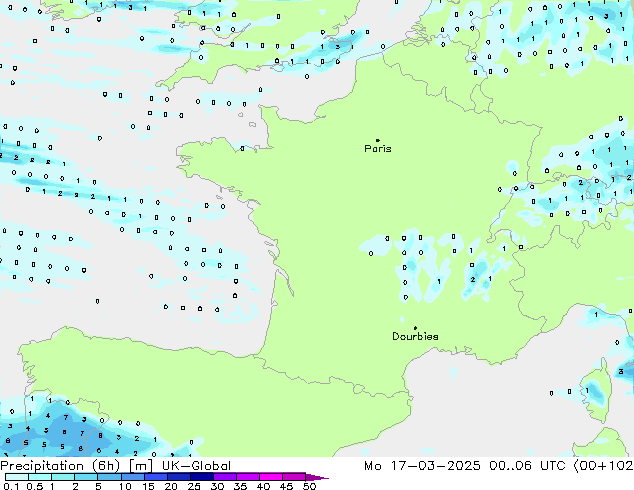This screenshot has width=634, height=490.
Task: Click the legend value '45'
Action: pos(286,486)
